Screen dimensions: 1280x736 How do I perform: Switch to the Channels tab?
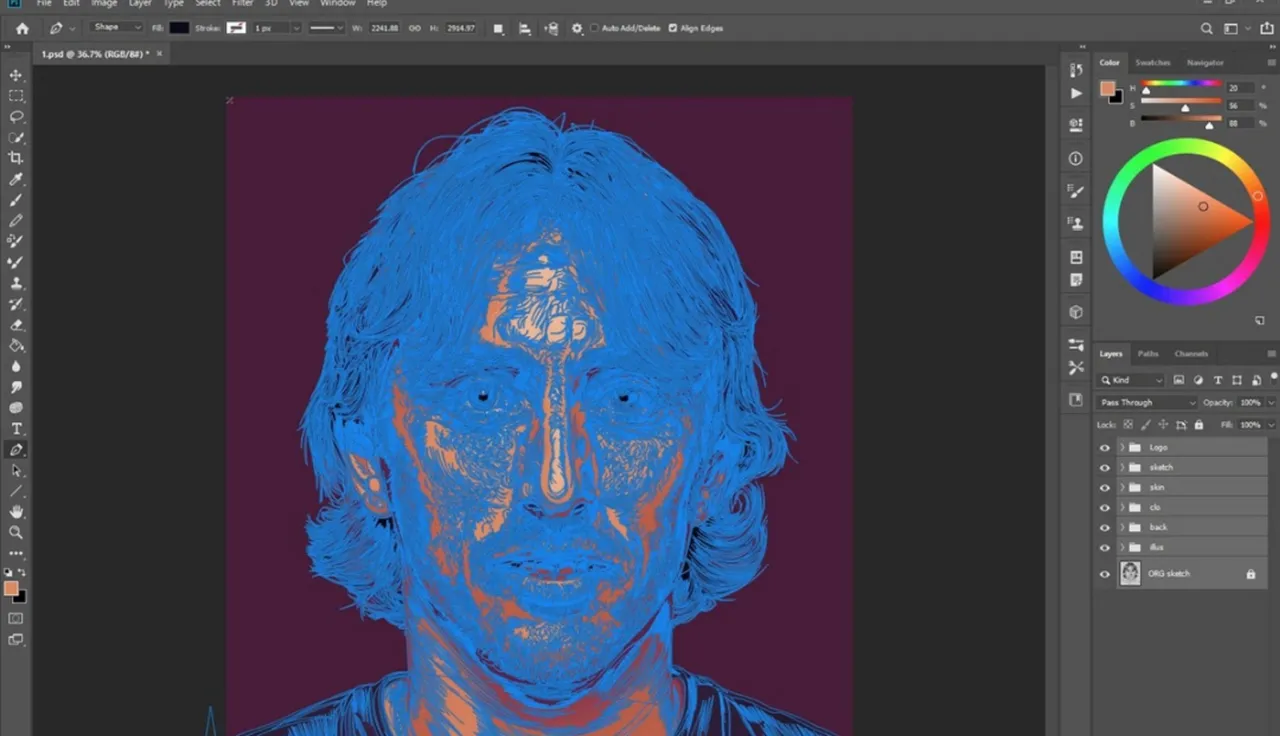point(1191,354)
